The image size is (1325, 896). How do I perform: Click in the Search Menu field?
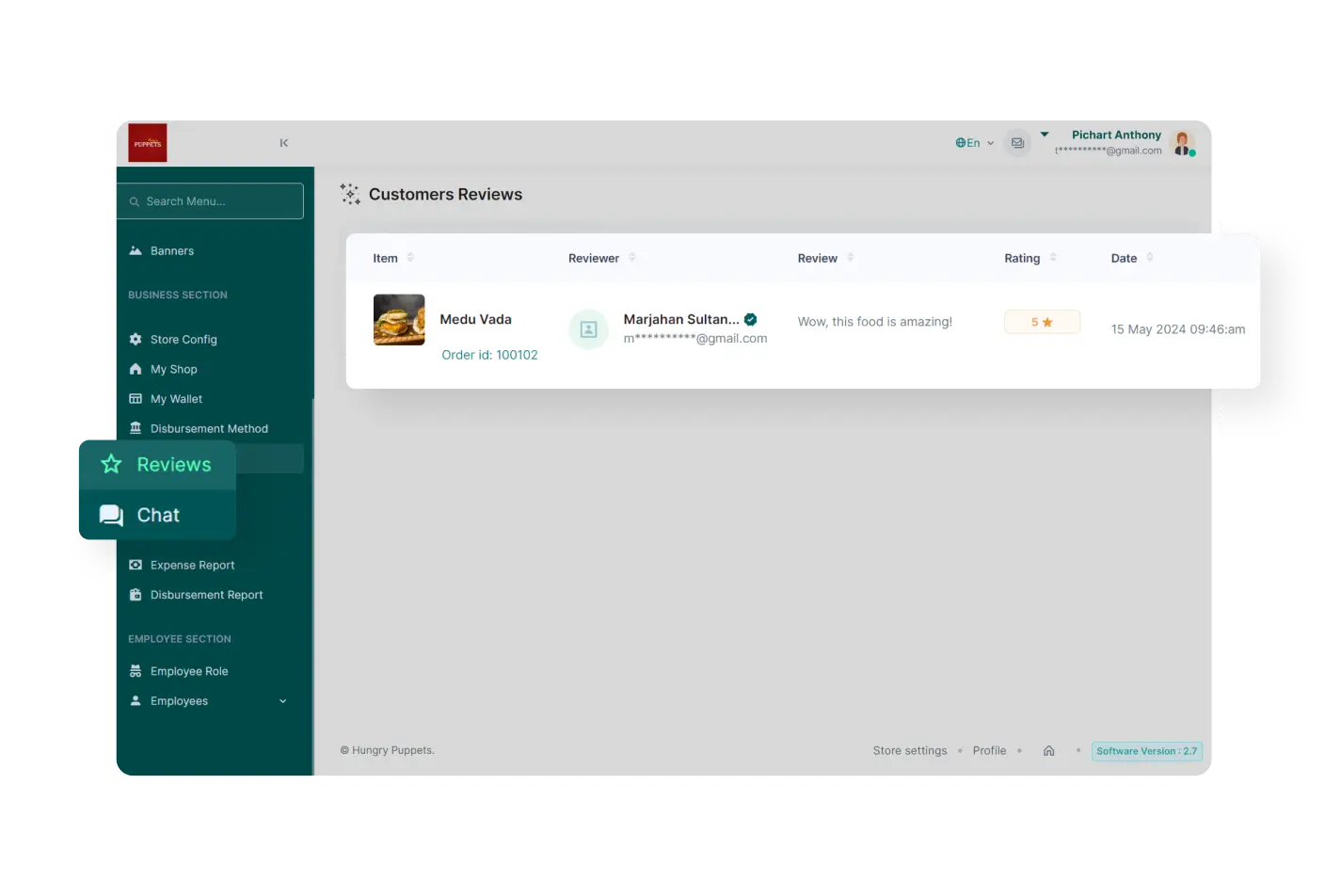pyautogui.click(x=211, y=201)
